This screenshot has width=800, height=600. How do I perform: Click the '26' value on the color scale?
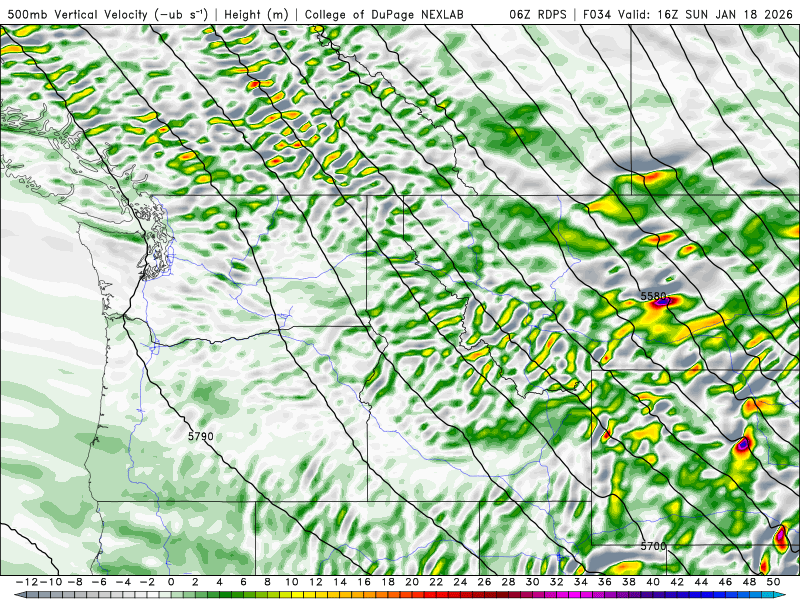click(484, 582)
